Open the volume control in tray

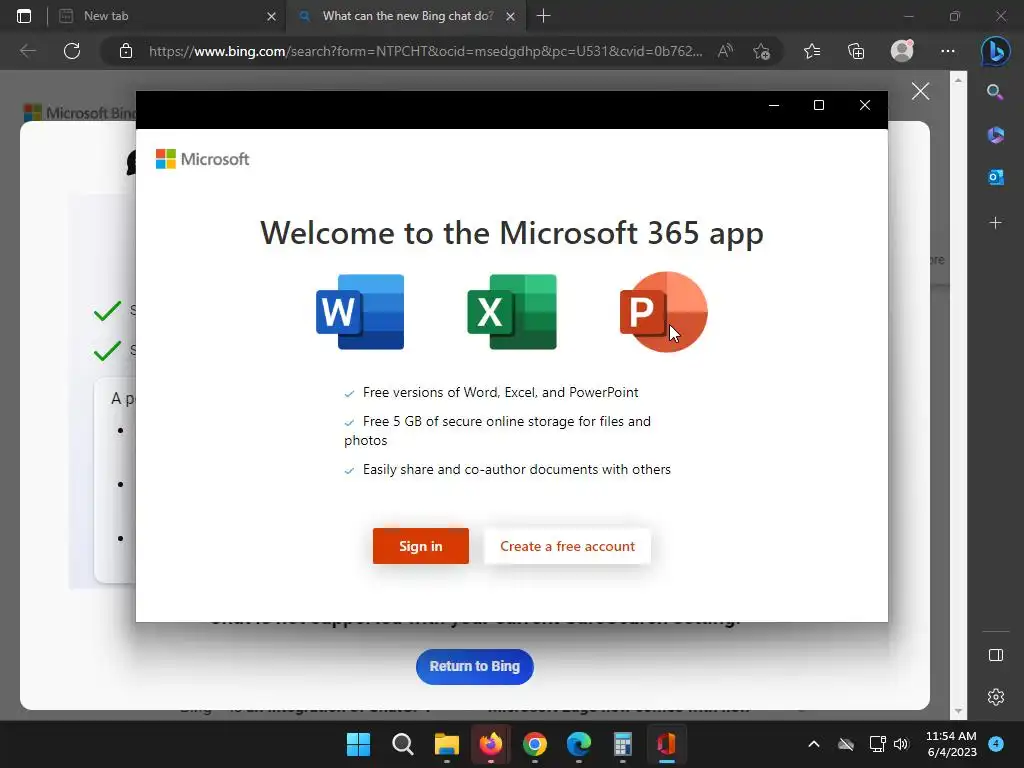901,744
